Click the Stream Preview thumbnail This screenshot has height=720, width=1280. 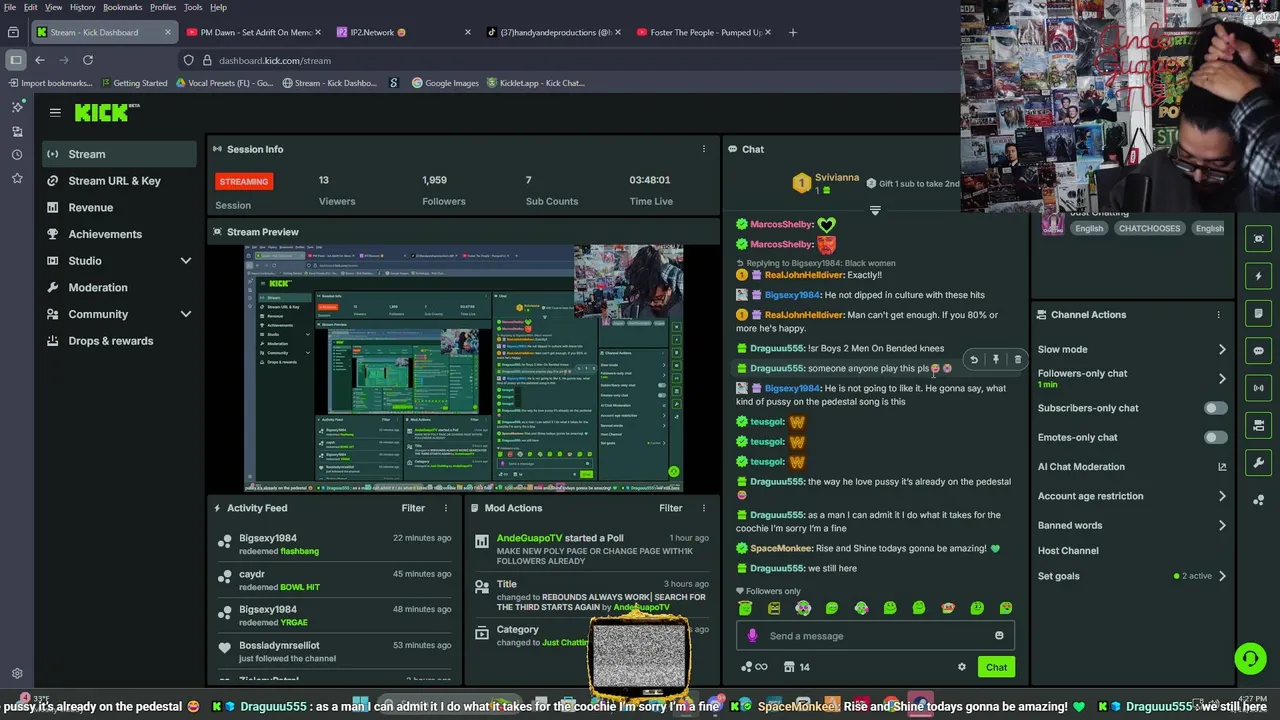(464, 368)
